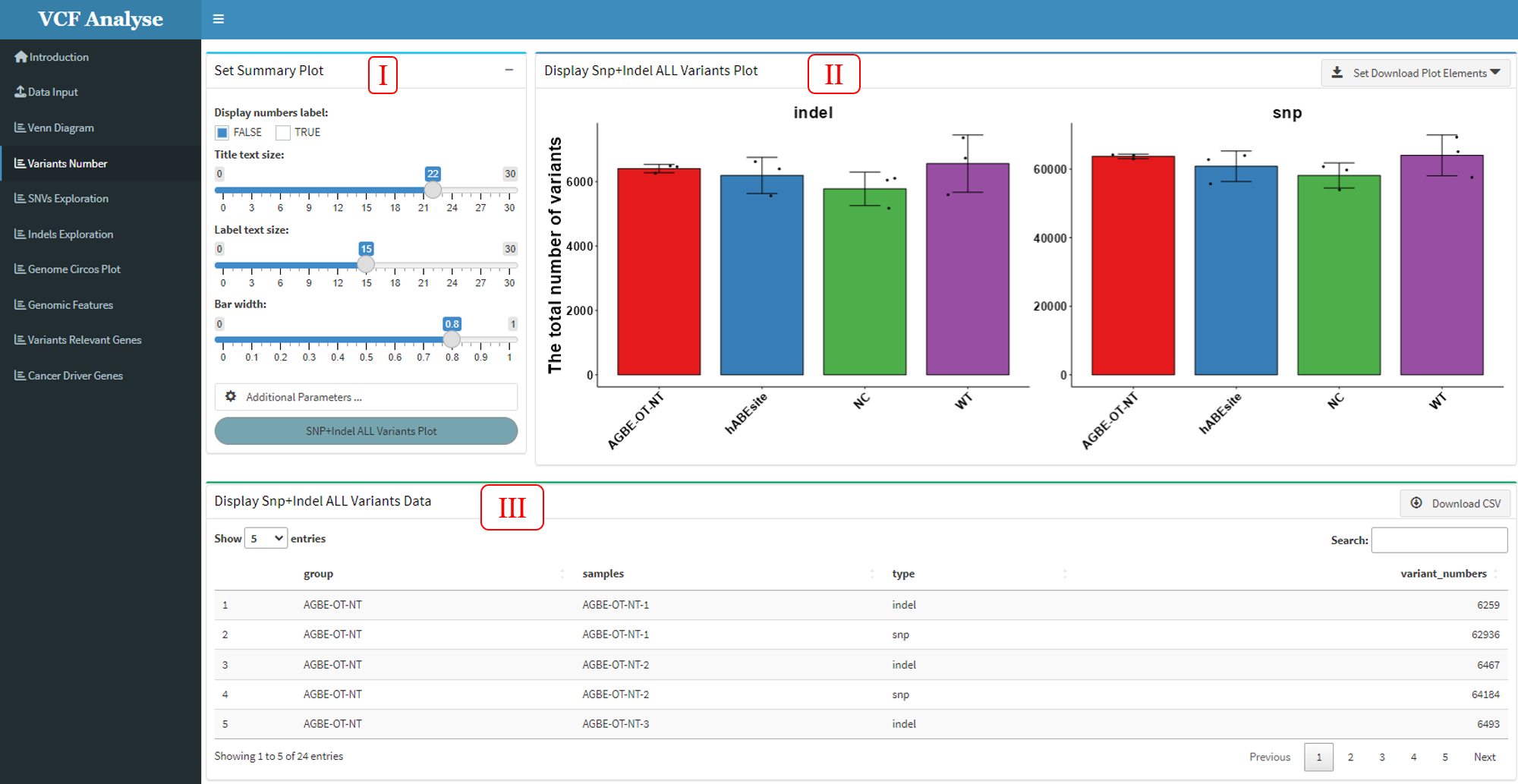
Task: Click the upload icon beside Data Input
Action: tap(20, 92)
